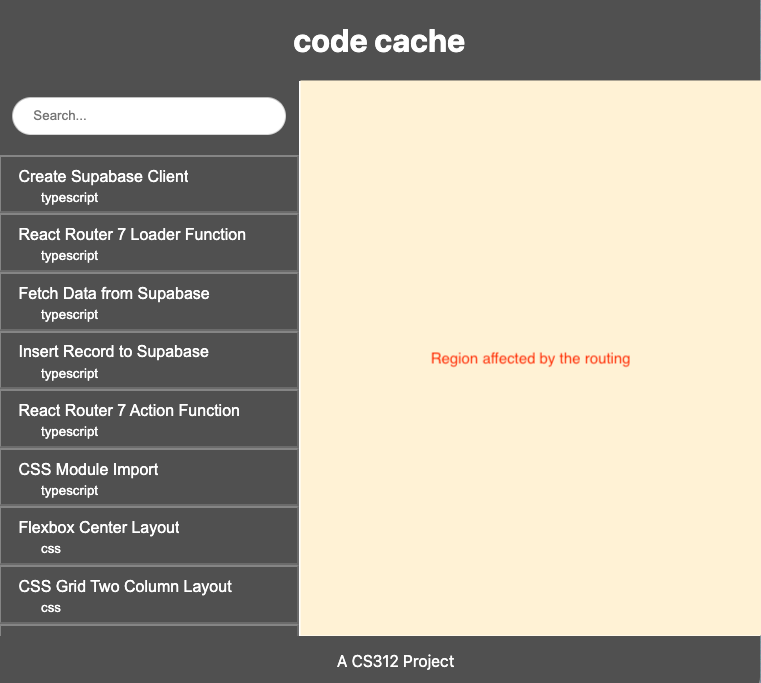
Task: Select Insert Record to Supabase snippet
Action: pos(113,352)
